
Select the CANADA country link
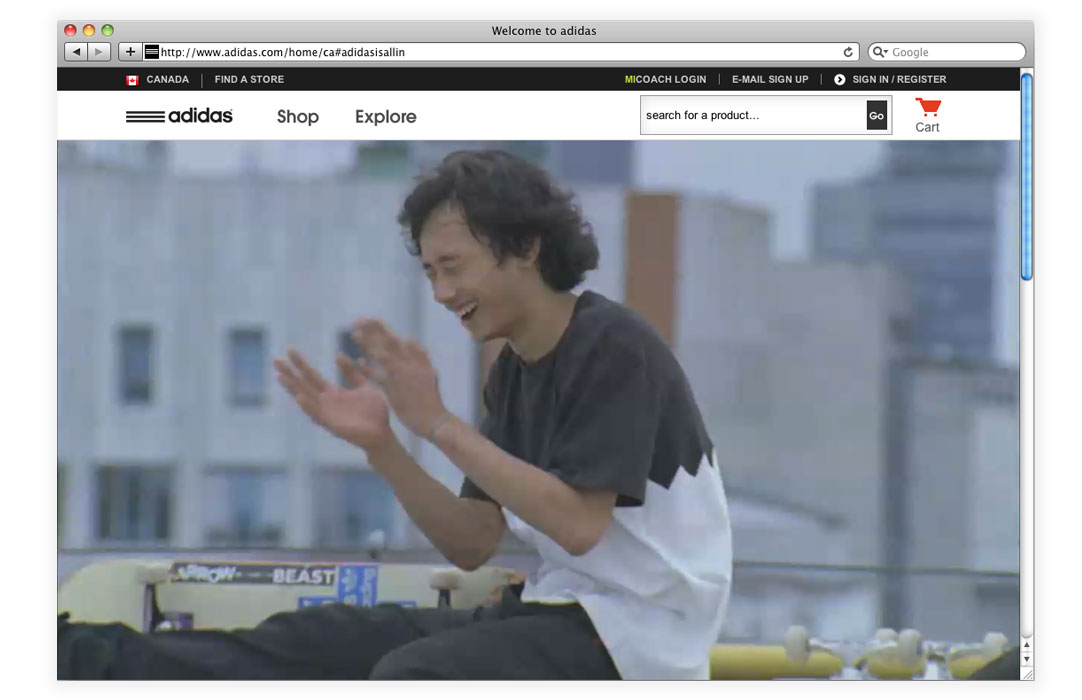[x=167, y=79]
